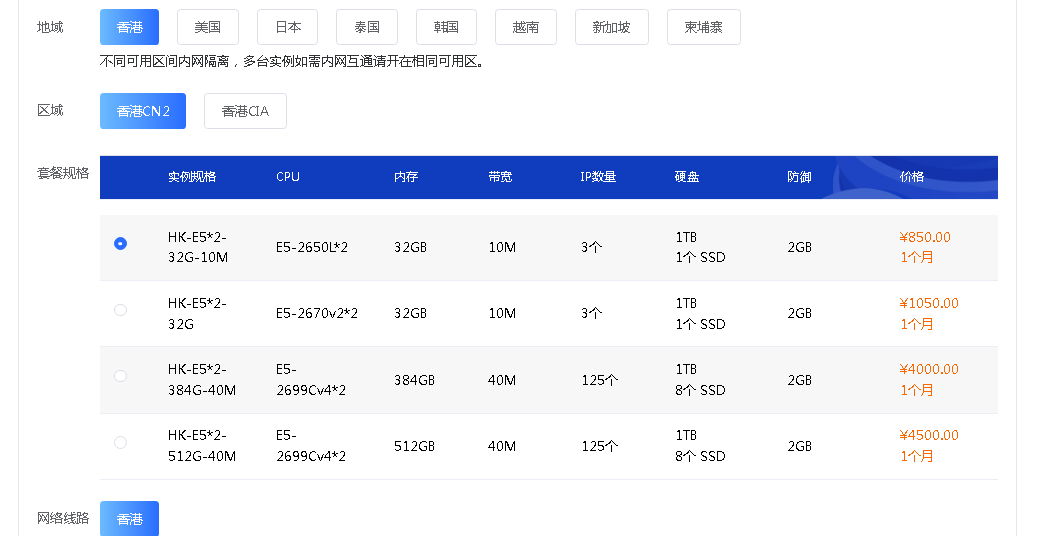Viewport: 1060px width, 536px height.
Task: Choose the 越南 region
Action: click(x=525, y=27)
